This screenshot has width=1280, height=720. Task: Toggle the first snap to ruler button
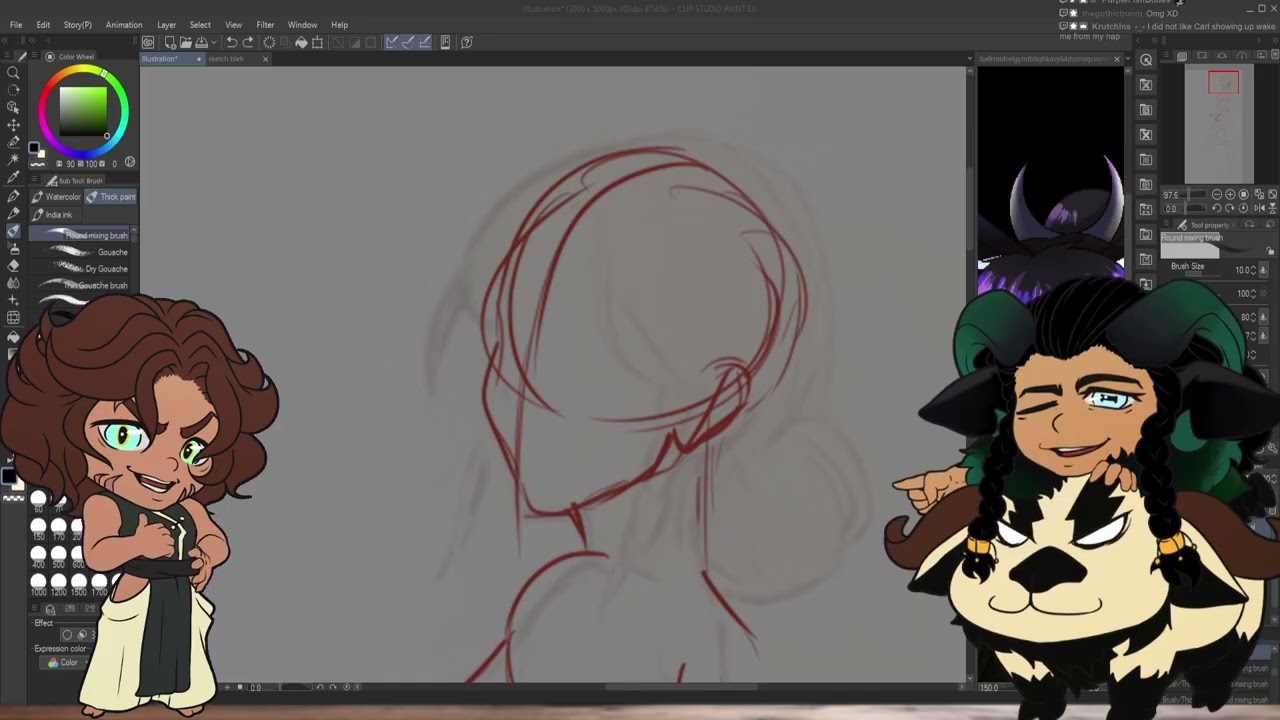(x=392, y=42)
